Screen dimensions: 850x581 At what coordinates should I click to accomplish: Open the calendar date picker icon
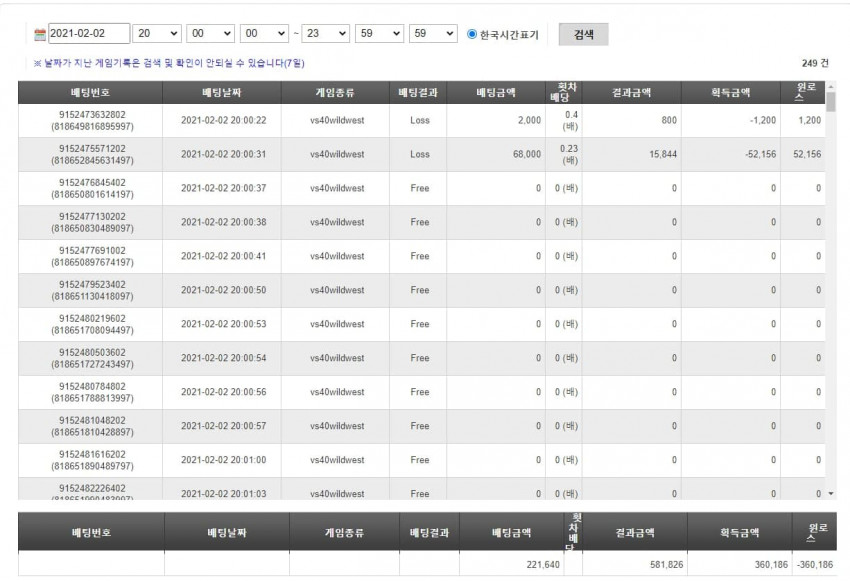pos(40,35)
